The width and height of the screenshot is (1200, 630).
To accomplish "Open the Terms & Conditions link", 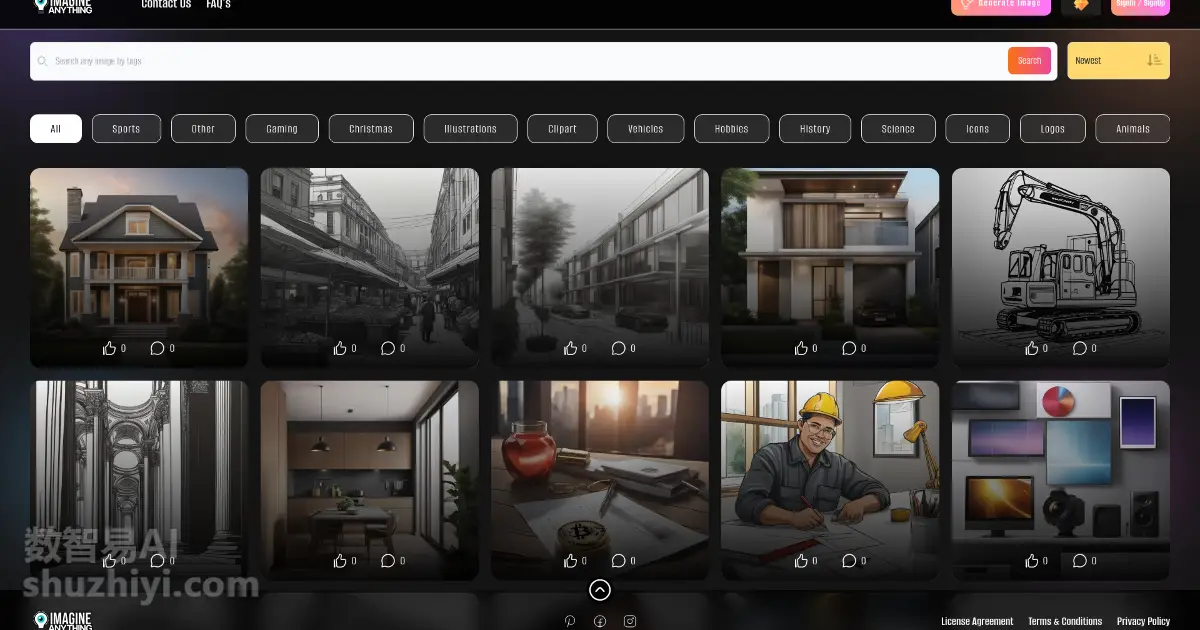I will [1065, 622].
